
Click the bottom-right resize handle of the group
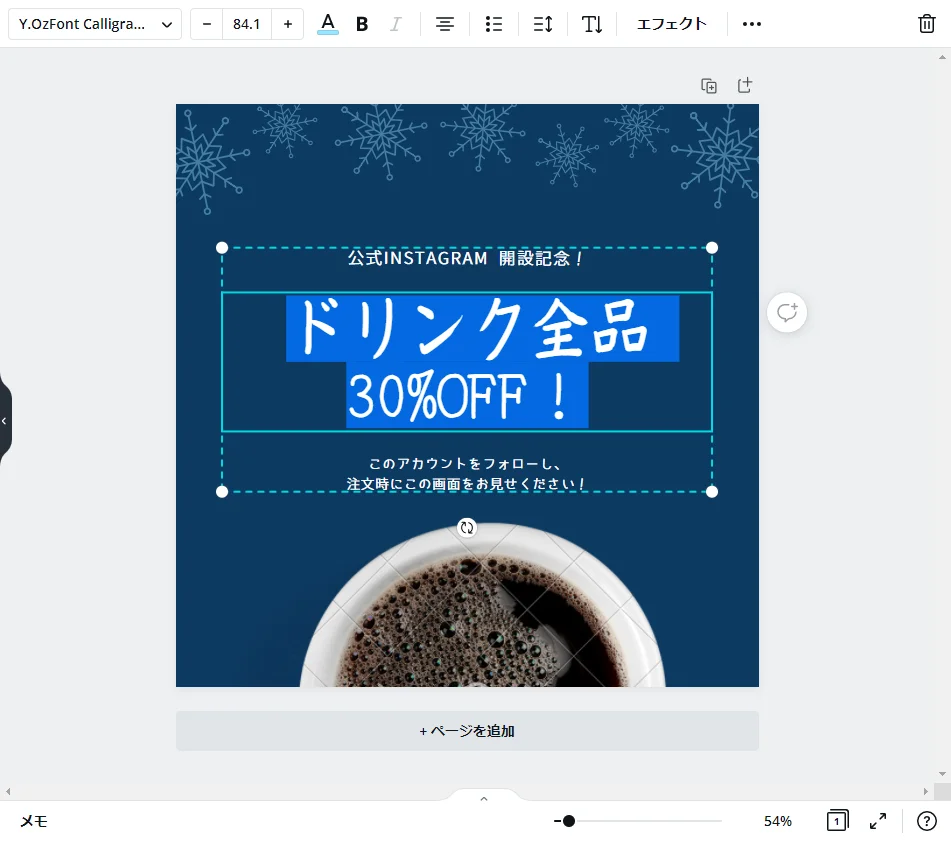(x=712, y=492)
